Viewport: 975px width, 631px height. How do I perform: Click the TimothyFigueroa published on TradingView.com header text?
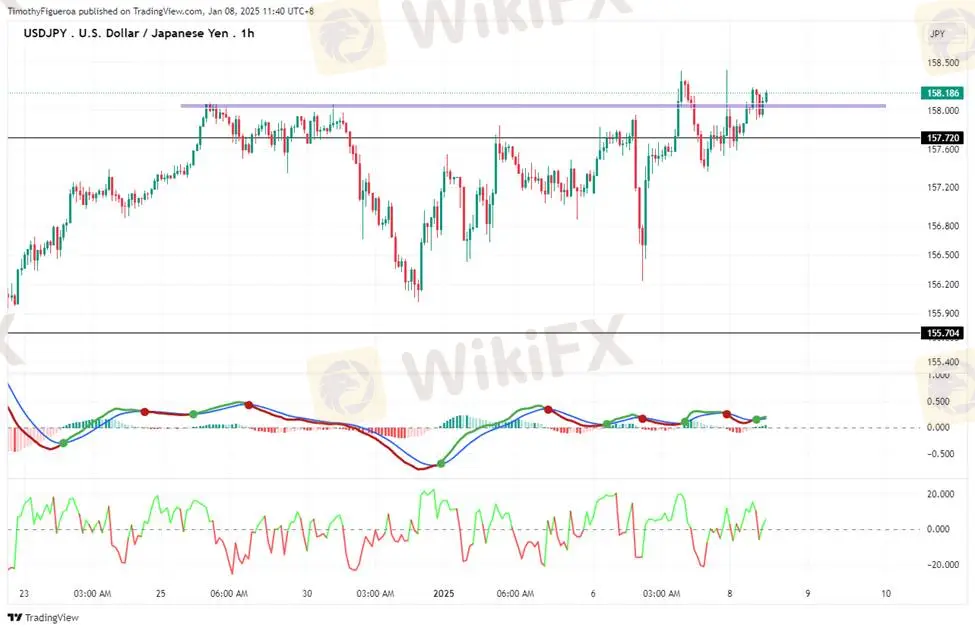[160, 11]
